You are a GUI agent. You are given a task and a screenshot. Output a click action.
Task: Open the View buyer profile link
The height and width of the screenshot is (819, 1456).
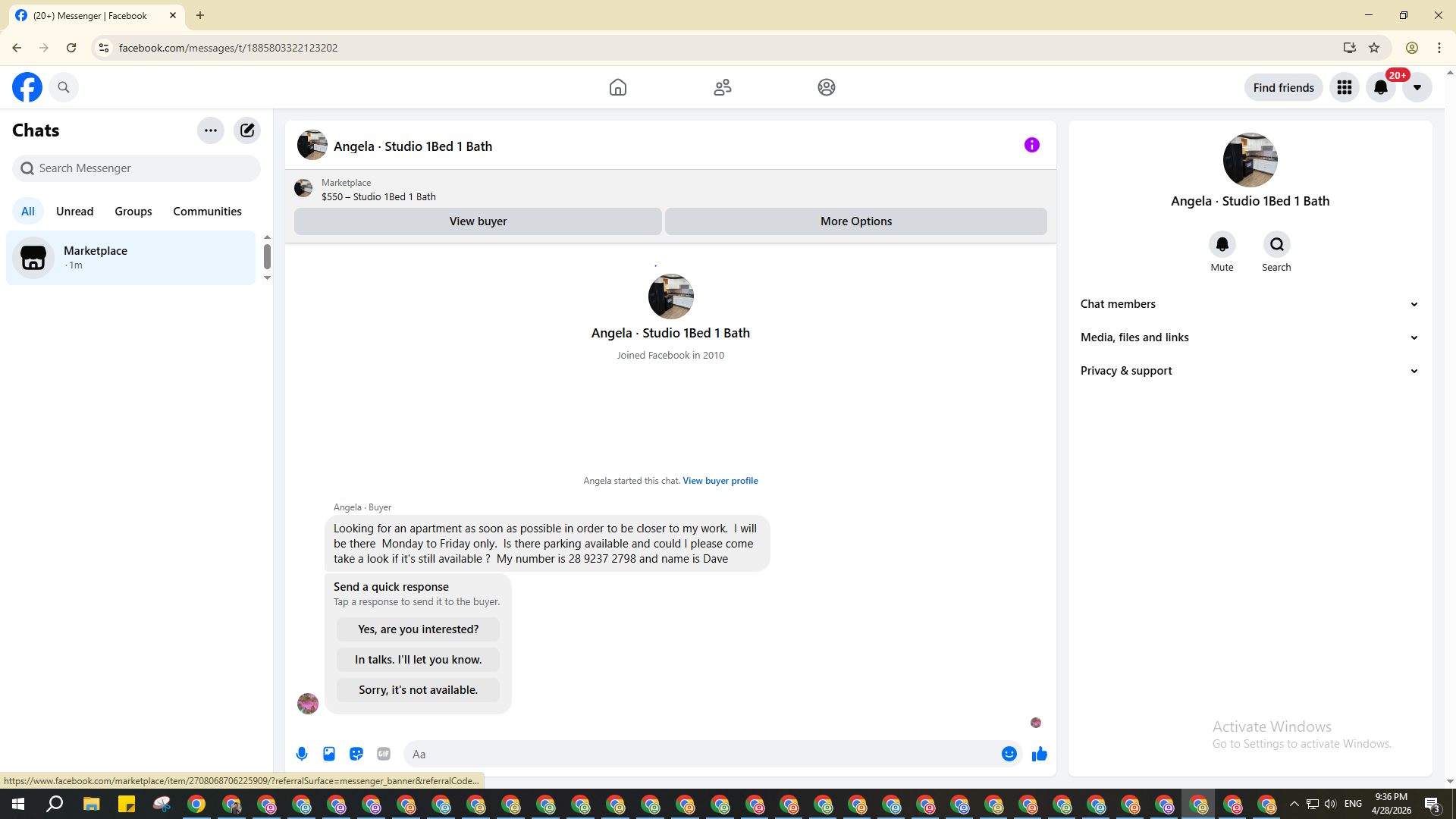pos(720,481)
